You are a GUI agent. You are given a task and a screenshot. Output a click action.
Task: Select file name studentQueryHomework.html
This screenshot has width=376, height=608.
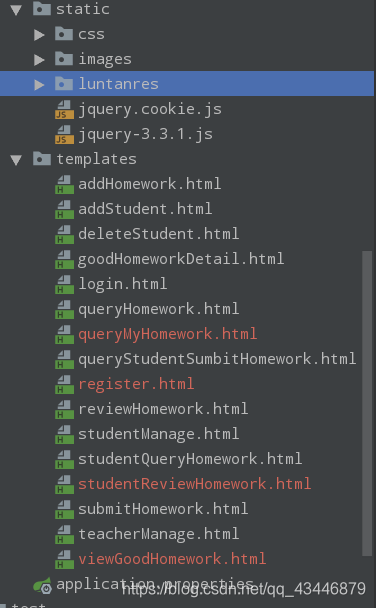(190, 459)
